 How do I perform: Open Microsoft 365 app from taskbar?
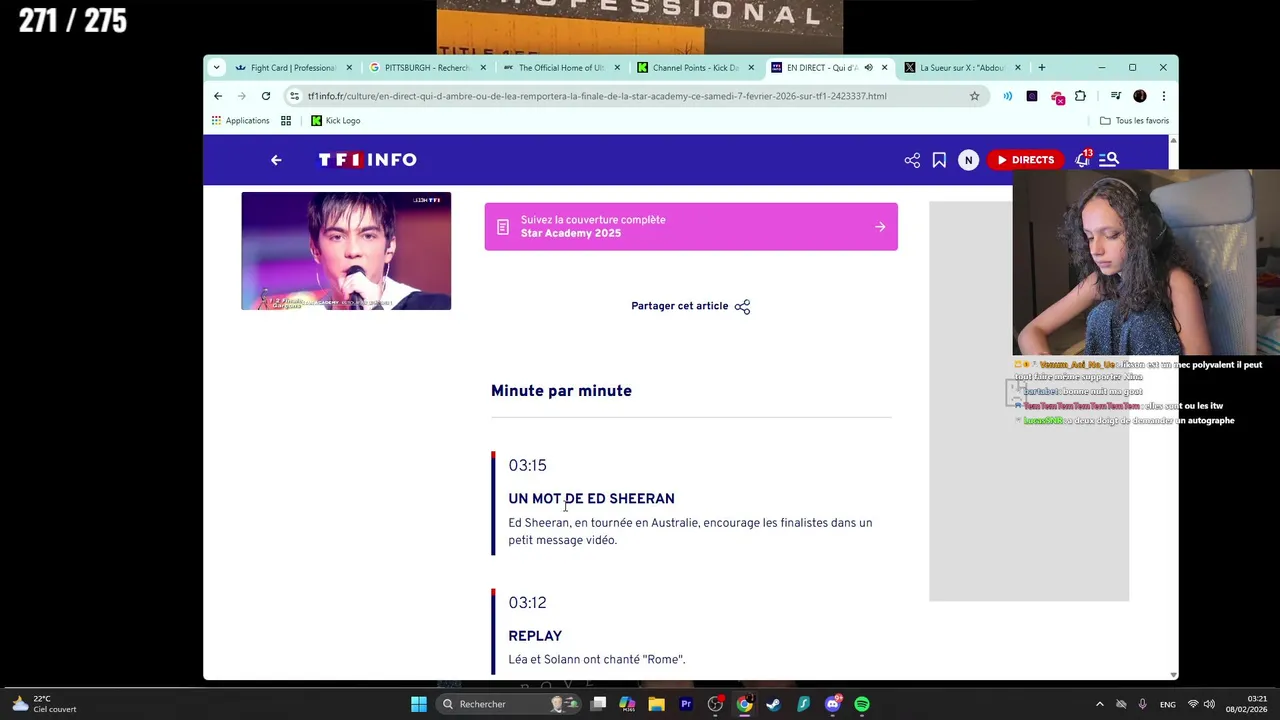pos(627,704)
